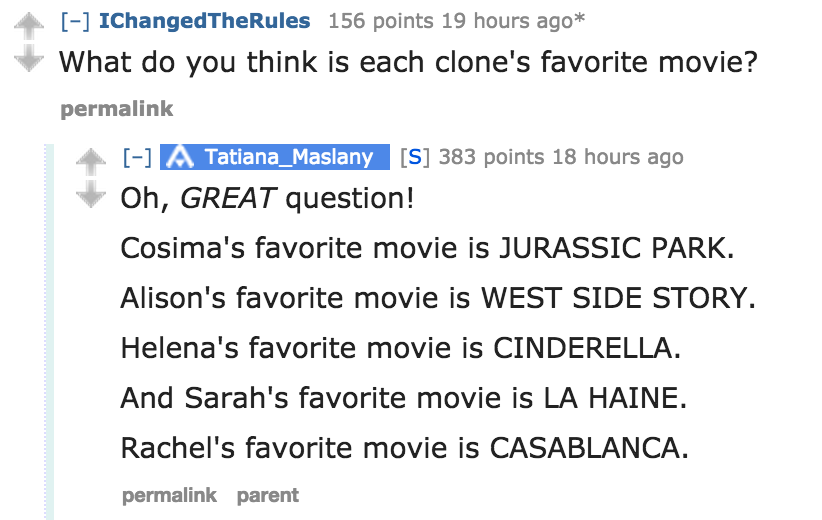Click the JURASSIC PARK comment line

[x=427, y=248]
